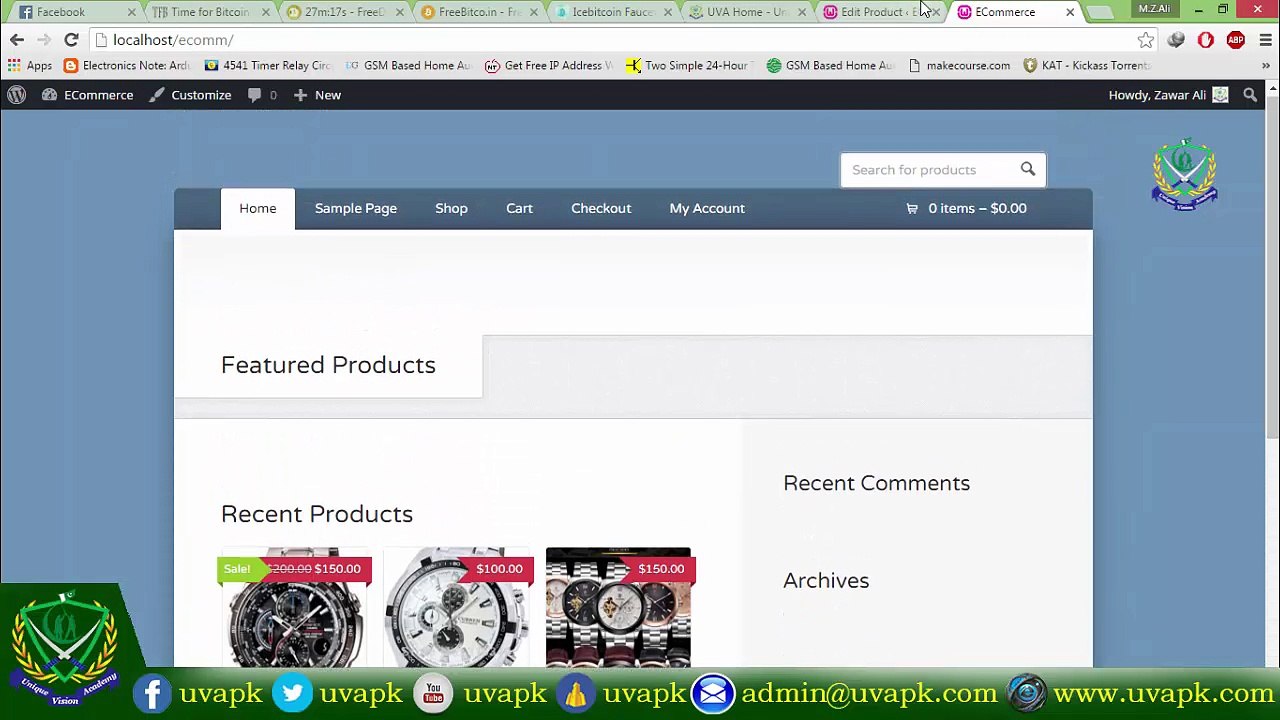The height and width of the screenshot is (720, 1280).
Task: Open the Two Simple 24-Hour bookmark
Action: pyautogui.click(x=689, y=66)
